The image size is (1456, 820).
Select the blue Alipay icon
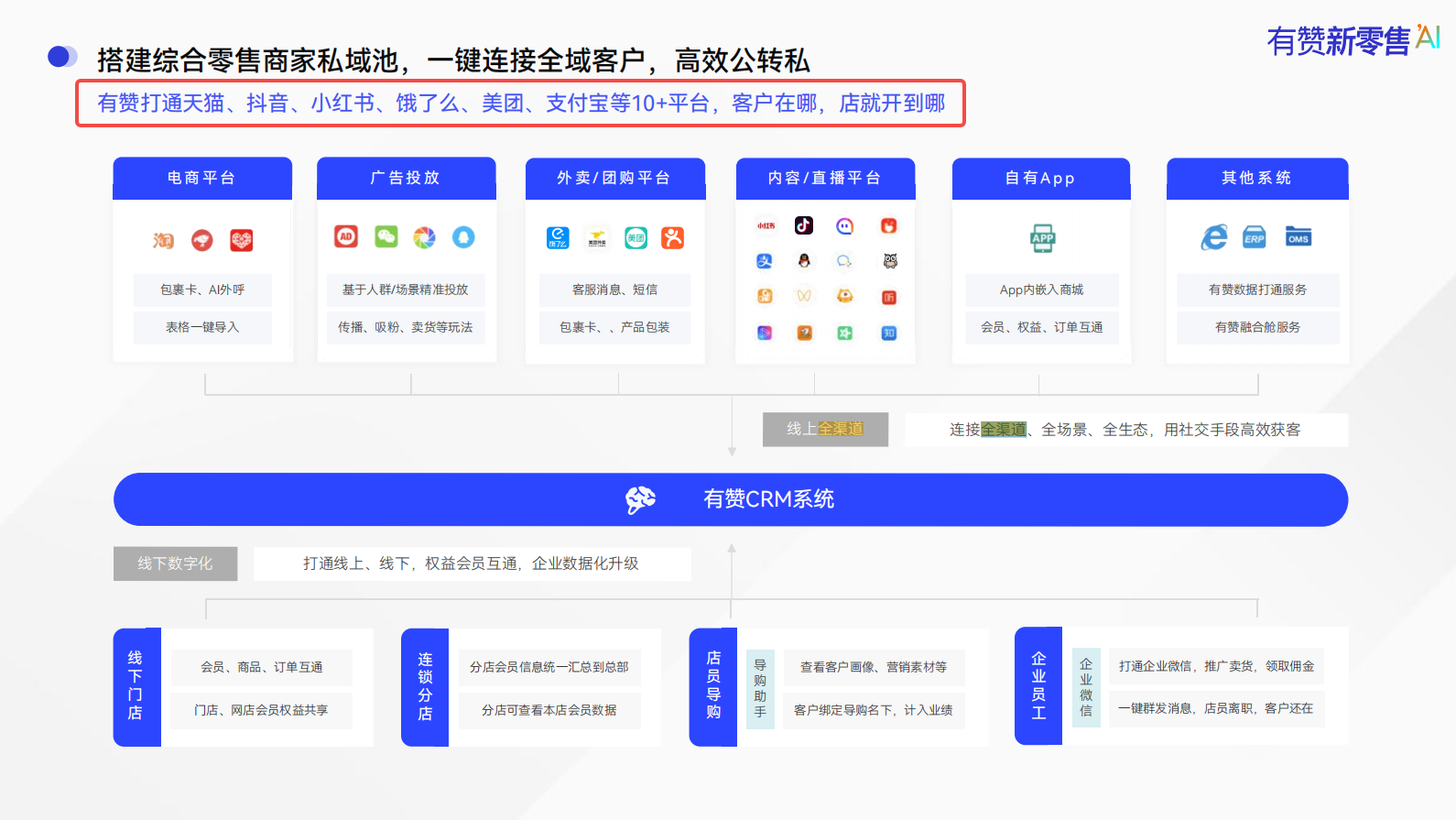pyautogui.click(x=765, y=261)
